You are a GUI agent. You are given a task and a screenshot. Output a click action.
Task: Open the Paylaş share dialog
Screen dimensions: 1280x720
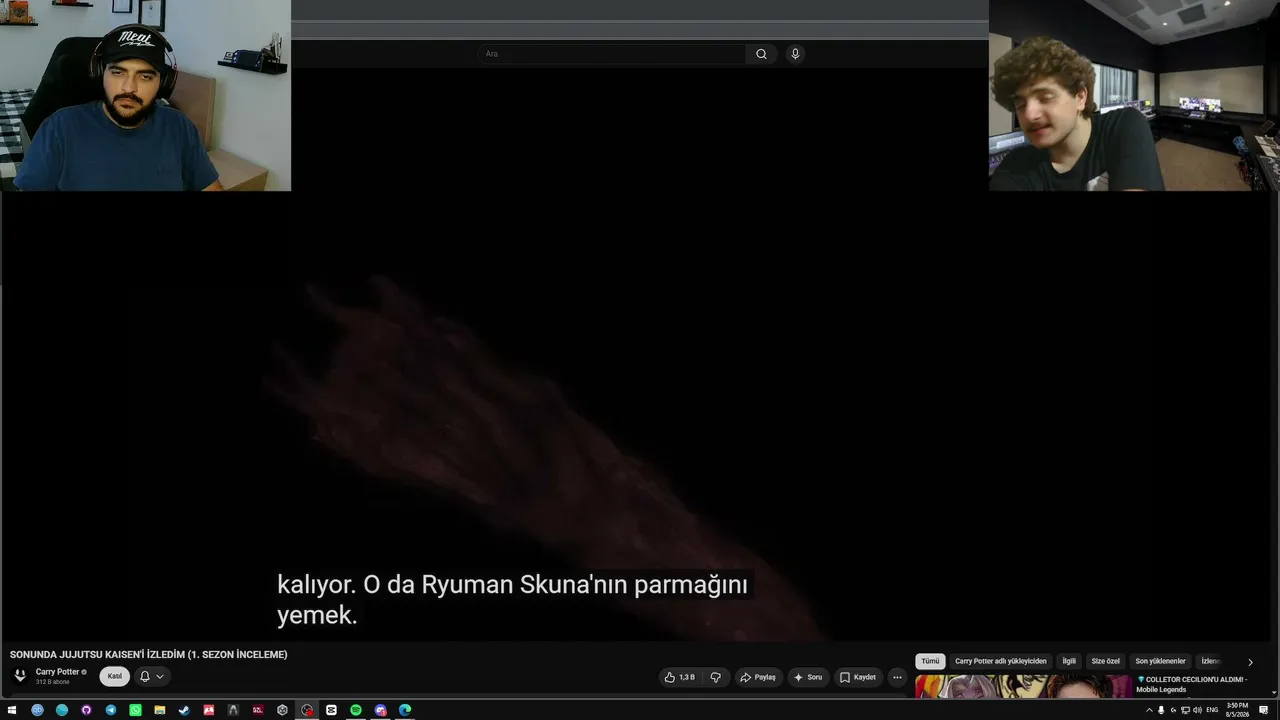(758, 677)
